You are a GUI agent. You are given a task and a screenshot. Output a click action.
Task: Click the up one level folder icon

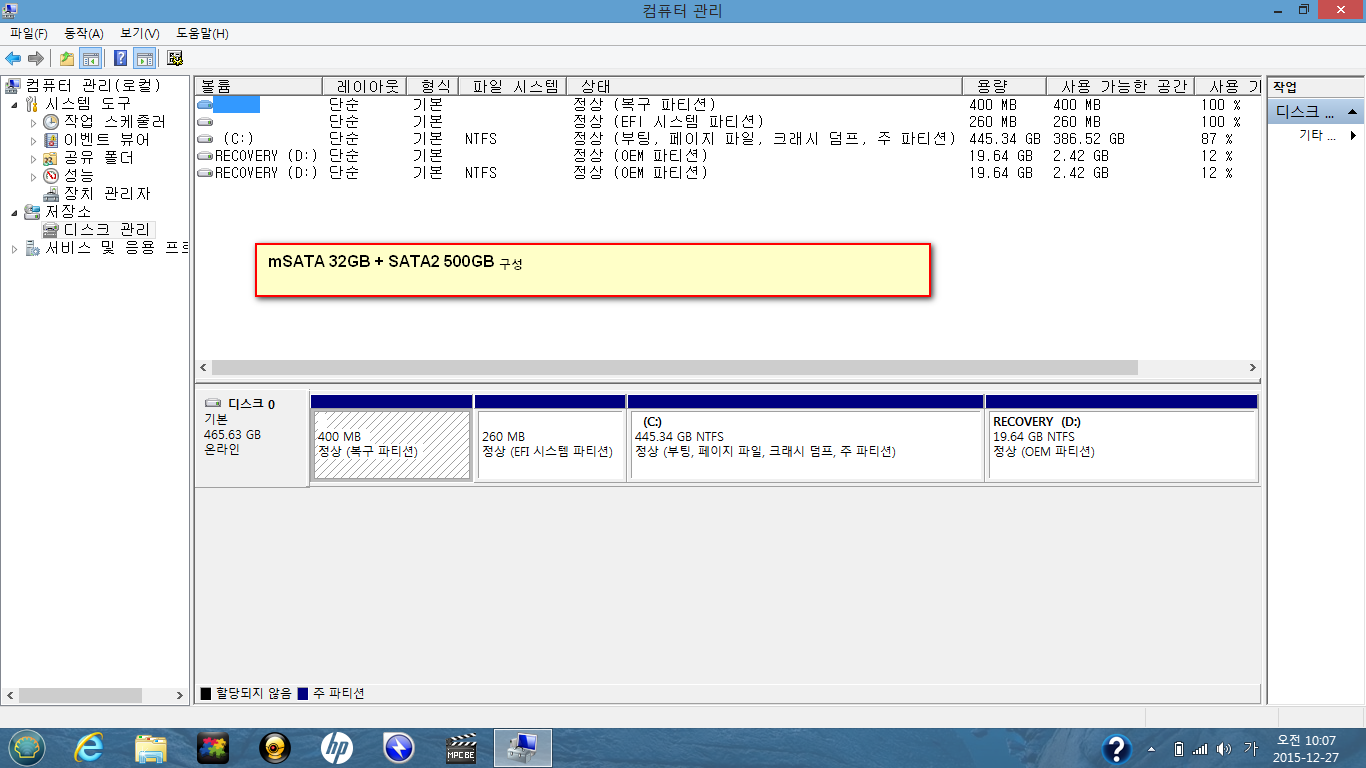click(67, 58)
